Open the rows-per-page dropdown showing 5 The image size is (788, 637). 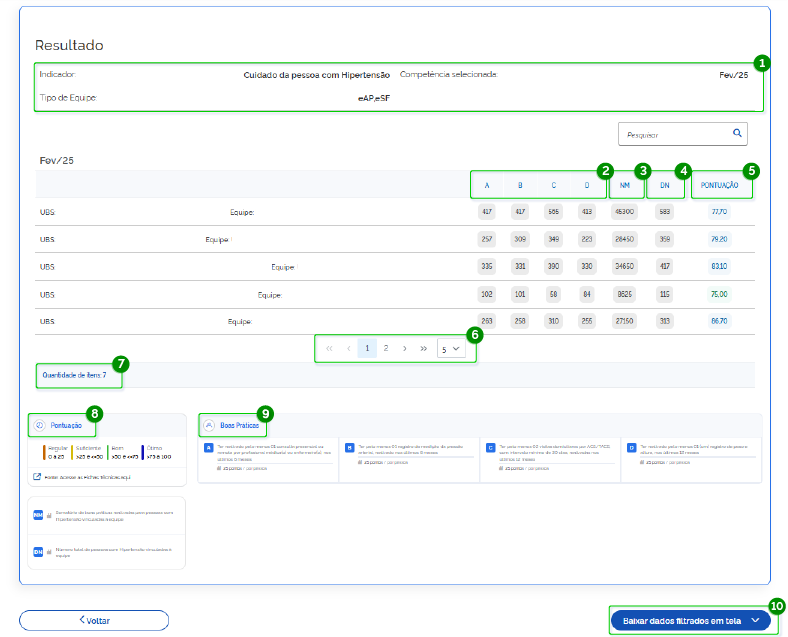coord(451,349)
